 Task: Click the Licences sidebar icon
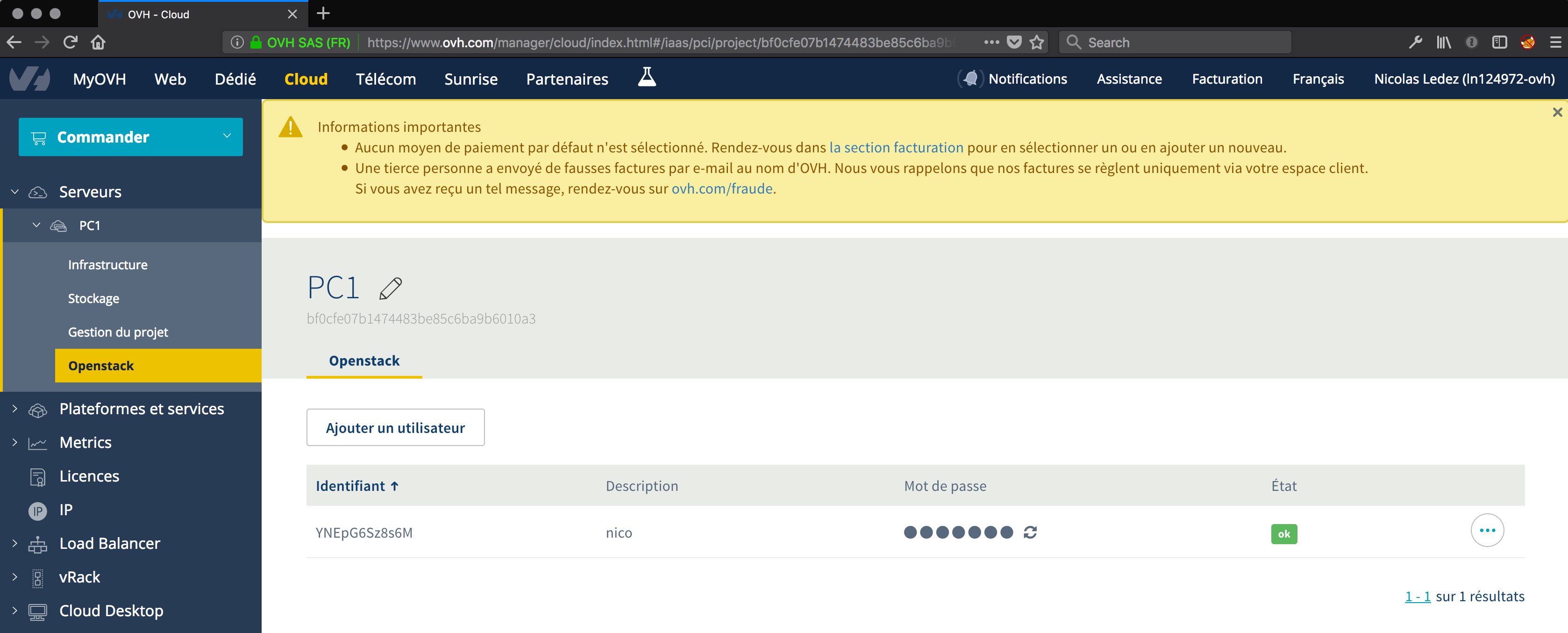(x=38, y=477)
